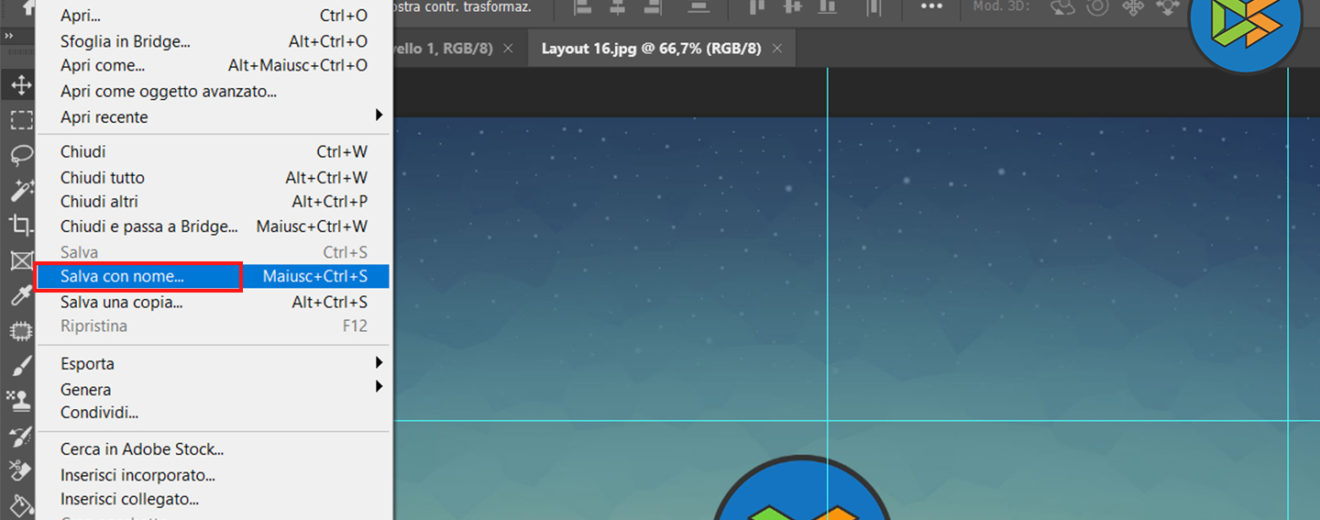
Task: Choose Chiudi tutto from the menu
Action: 102,177
